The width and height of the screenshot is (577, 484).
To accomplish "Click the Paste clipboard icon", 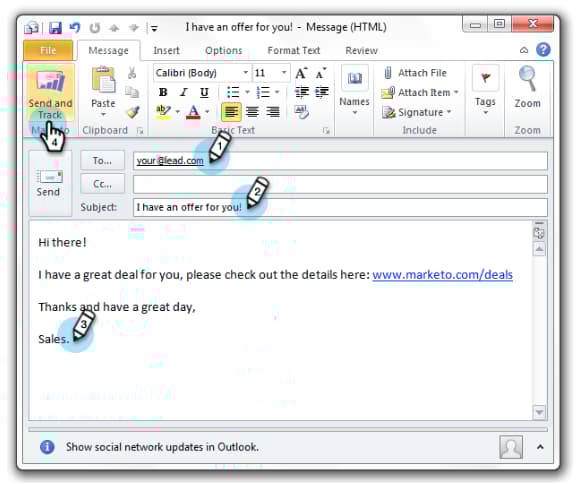I will click(103, 79).
